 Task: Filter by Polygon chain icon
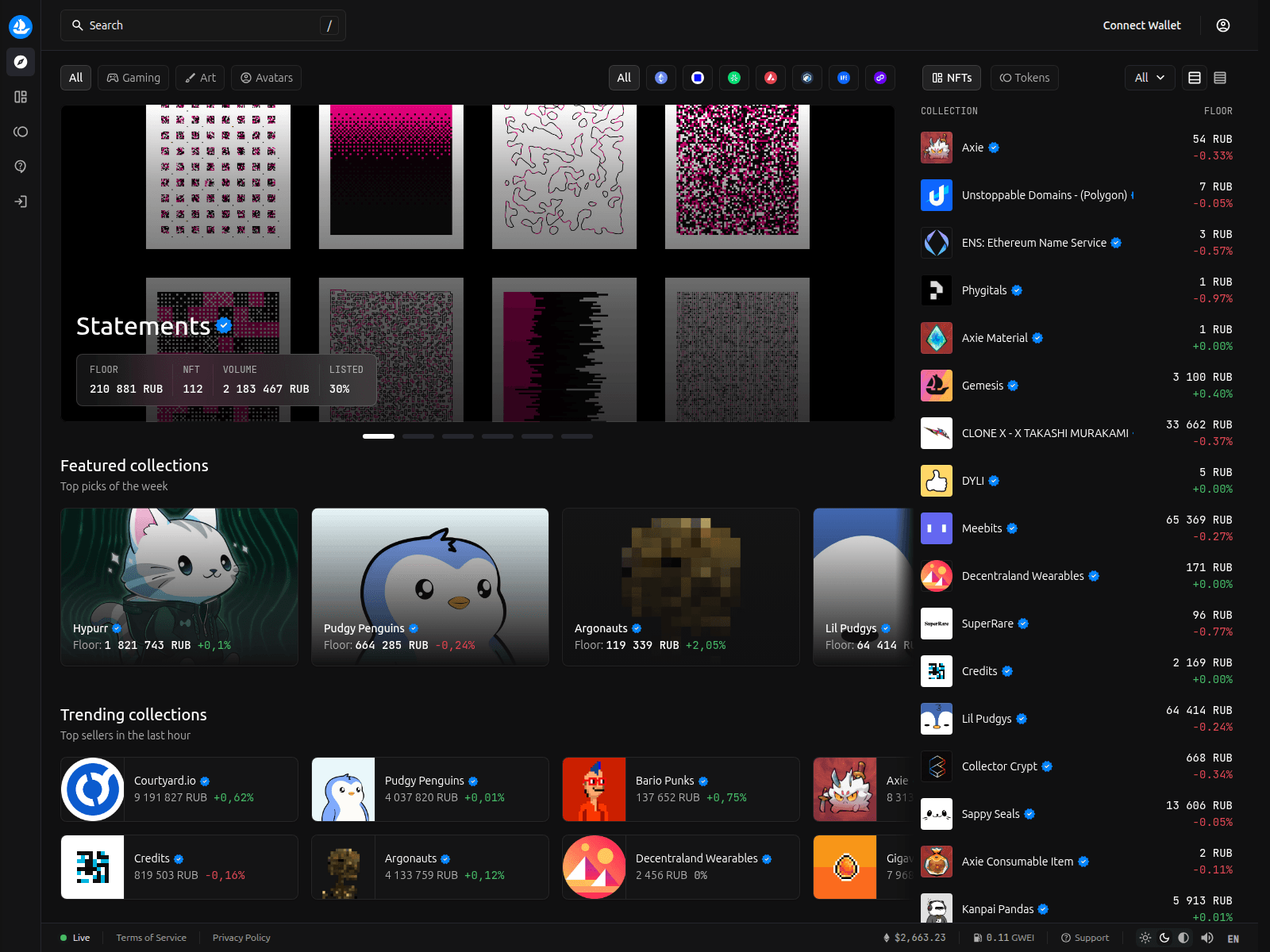click(x=880, y=78)
